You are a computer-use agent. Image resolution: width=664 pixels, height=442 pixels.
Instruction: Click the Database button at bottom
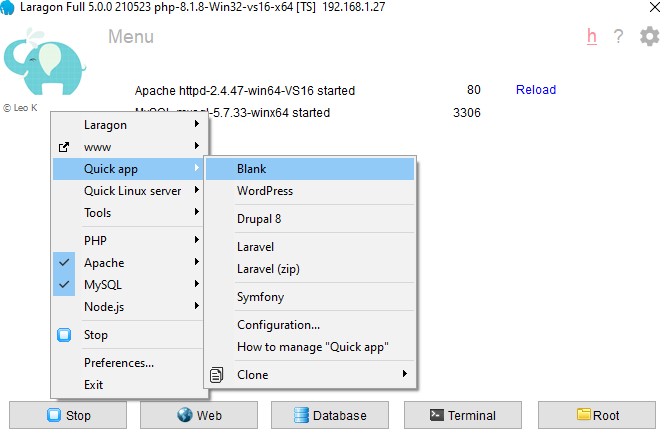(x=329, y=415)
